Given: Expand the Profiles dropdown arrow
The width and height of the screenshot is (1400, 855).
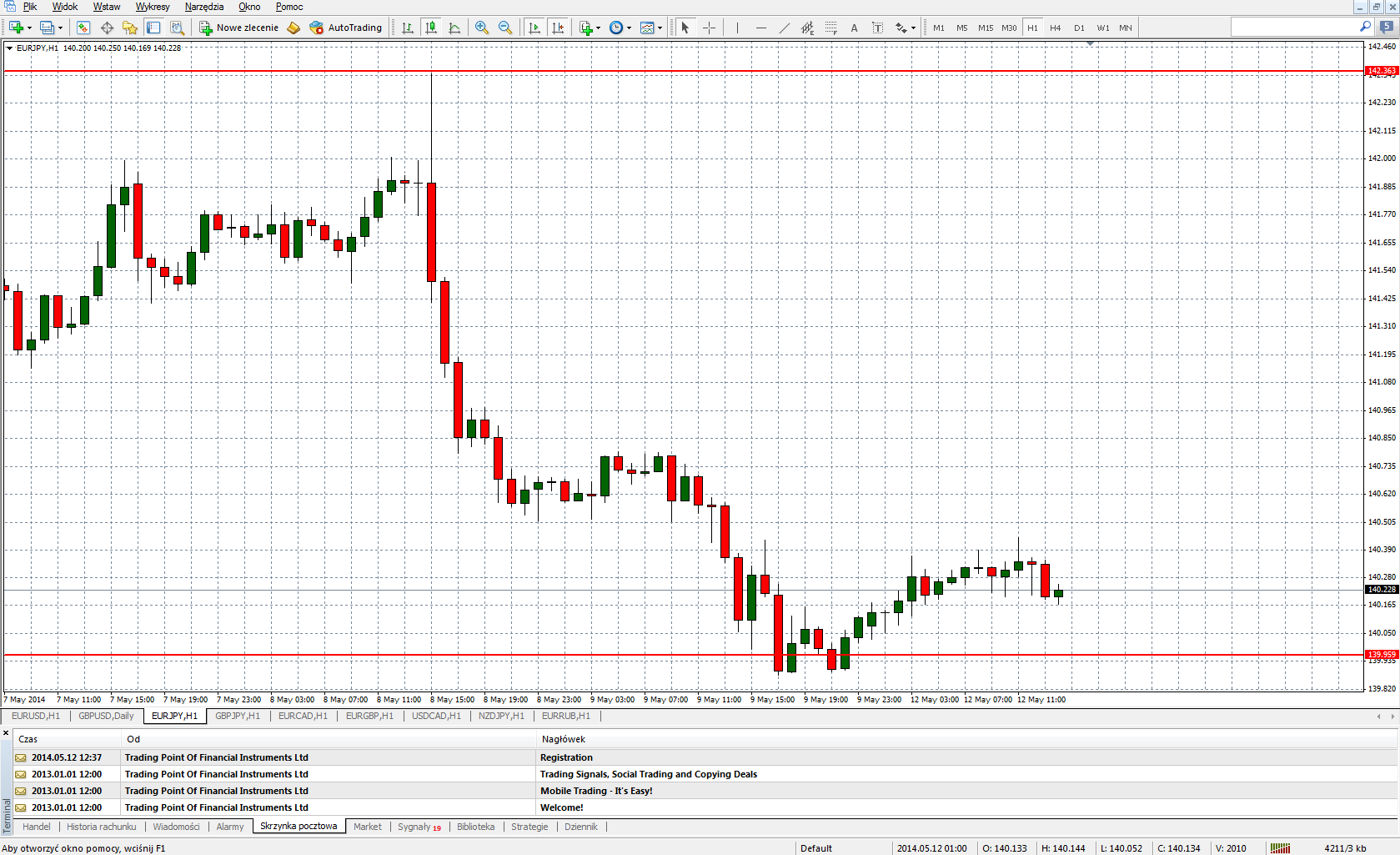Looking at the screenshot, I should click(x=60, y=28).
